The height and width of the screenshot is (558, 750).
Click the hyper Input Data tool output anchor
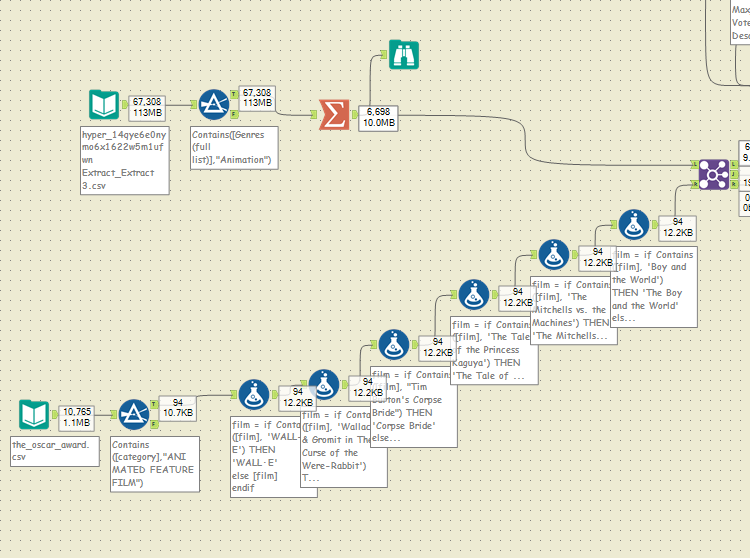tap(124, 105)
